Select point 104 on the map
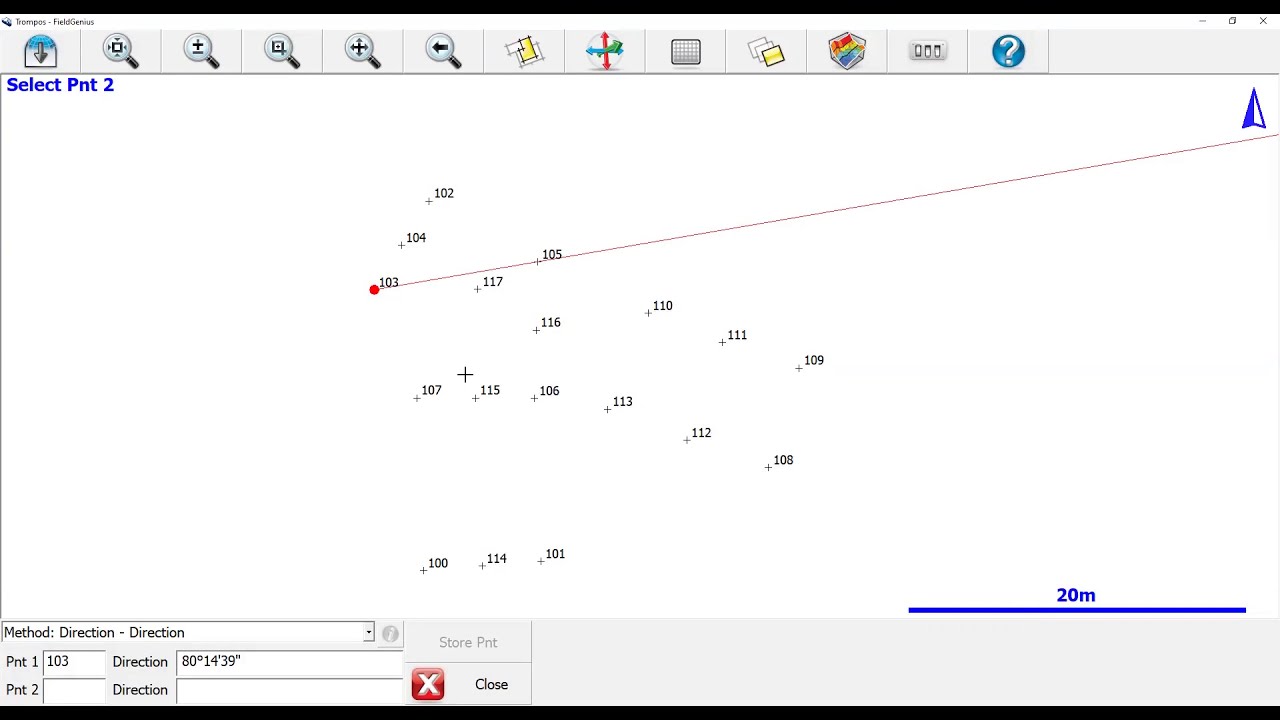 [x=401, y=245]
